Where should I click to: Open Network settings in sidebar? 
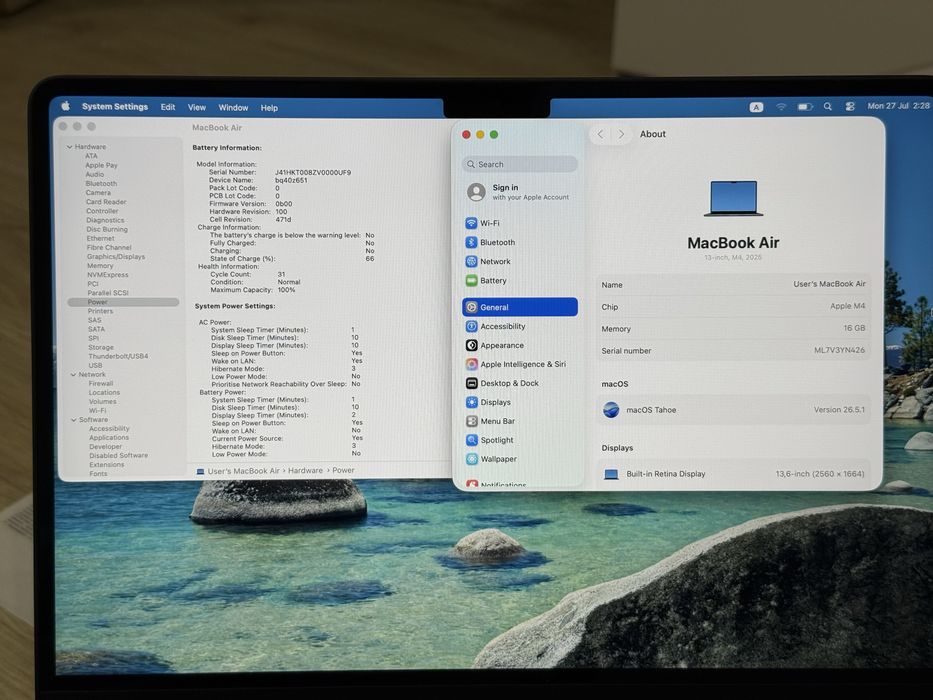pyautogui.click(x=519, y=261)
